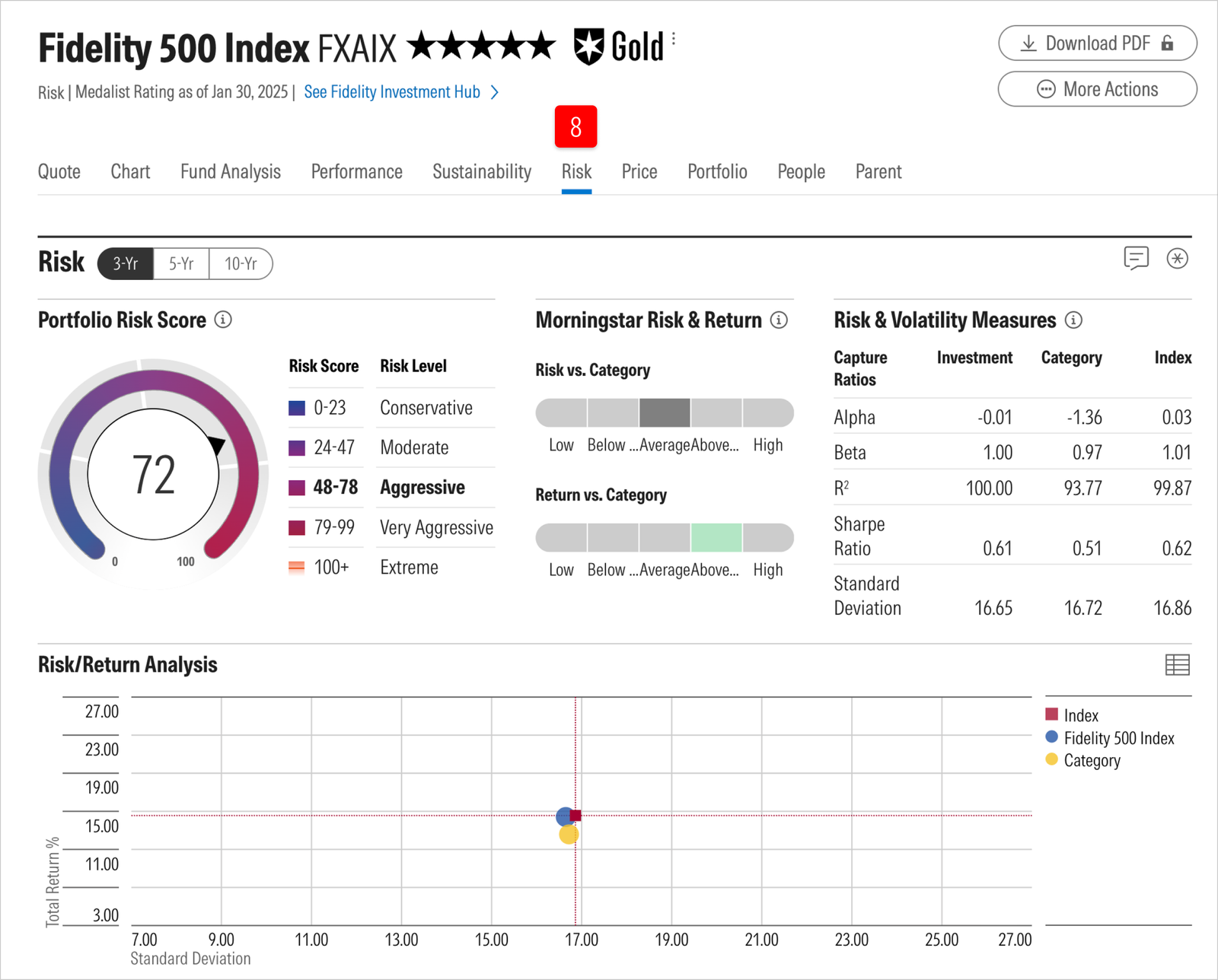Image resolution: width=1218 pixels, height=980 pixels.
Task: Open the More Actions menu
Action: 1097,89
